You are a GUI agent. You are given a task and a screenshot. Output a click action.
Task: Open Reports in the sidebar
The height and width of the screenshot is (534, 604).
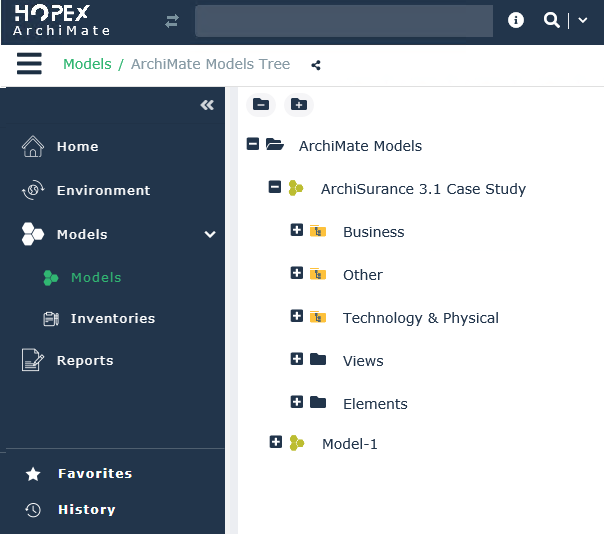tap(85, 360)
